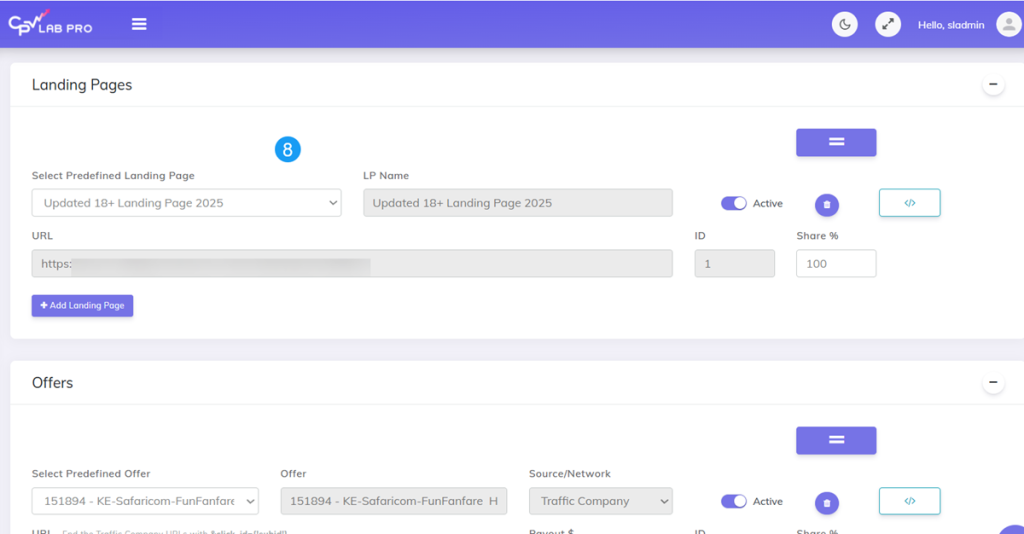Open the Source/Network Traffic Company dropdown
Image resolution: width=1024 pixels, height=534 pixels.
pyautogui.click(x=601, y=501)
